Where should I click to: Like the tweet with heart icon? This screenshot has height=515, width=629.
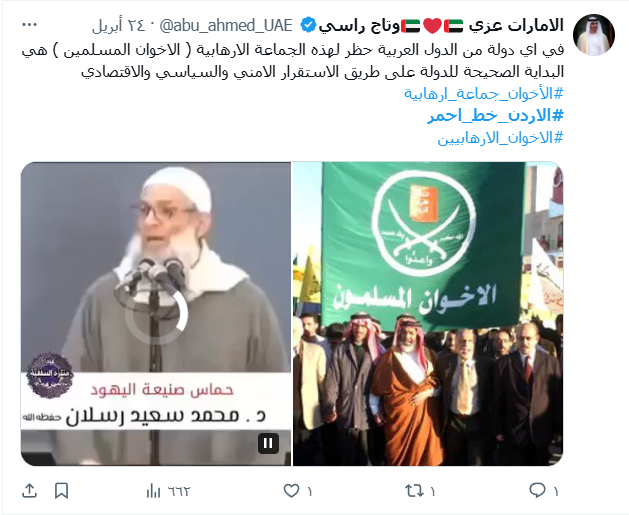pos(292,491)
